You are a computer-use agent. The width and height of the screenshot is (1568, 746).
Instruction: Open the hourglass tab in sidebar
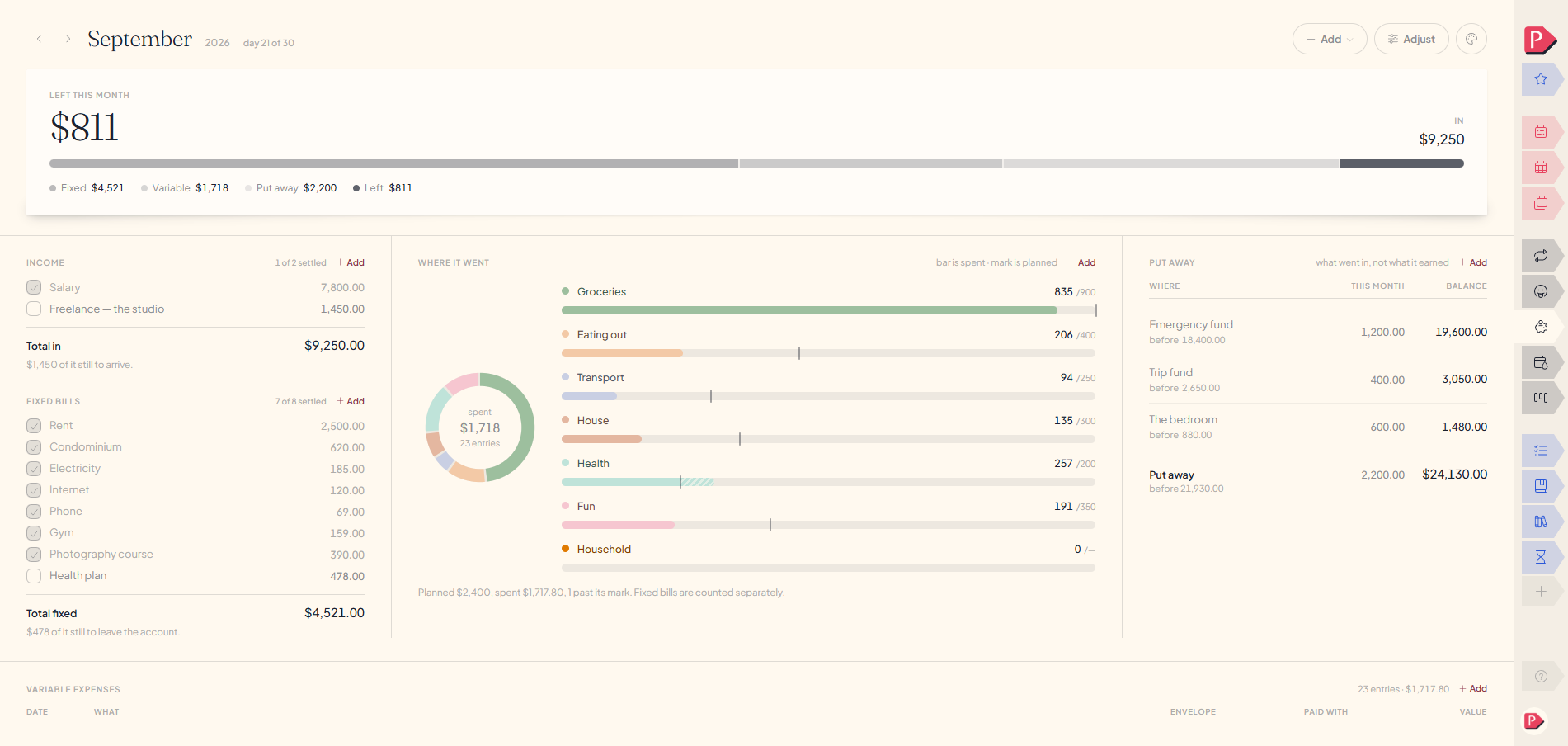click(1541, 557)
